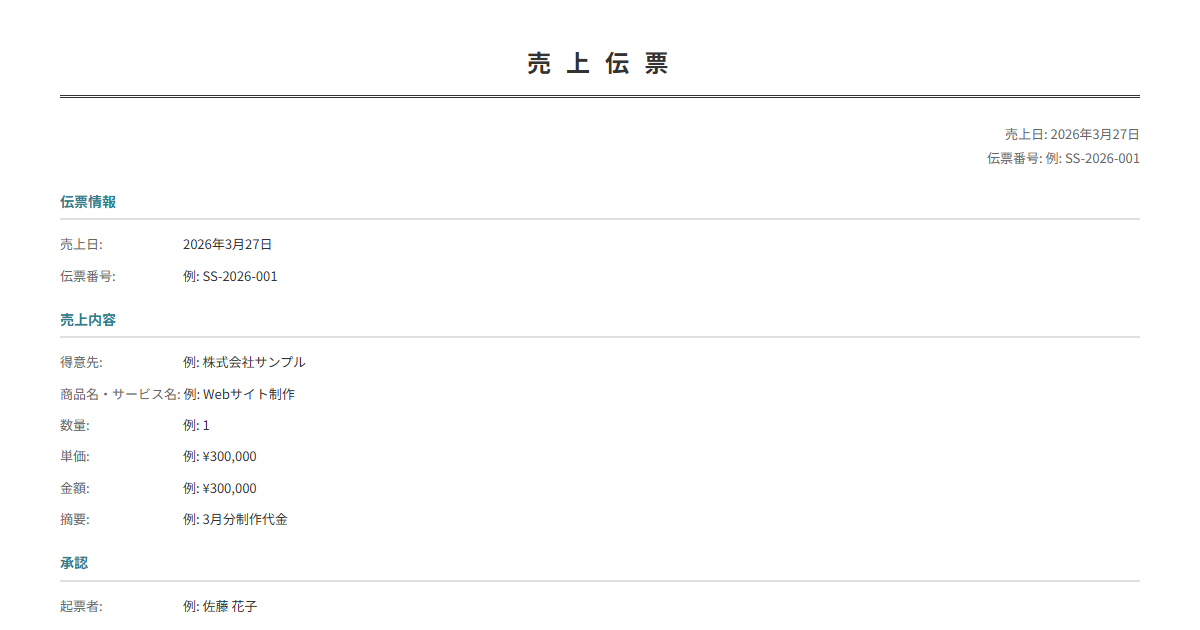Edit the 金額 amount field
Screen dimensions: 1200x630
coord(220,488)
